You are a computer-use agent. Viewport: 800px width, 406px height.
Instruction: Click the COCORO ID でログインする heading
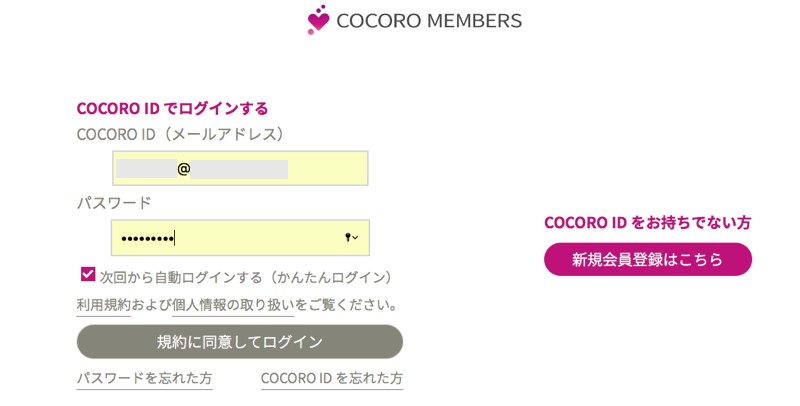coord(172,108)
